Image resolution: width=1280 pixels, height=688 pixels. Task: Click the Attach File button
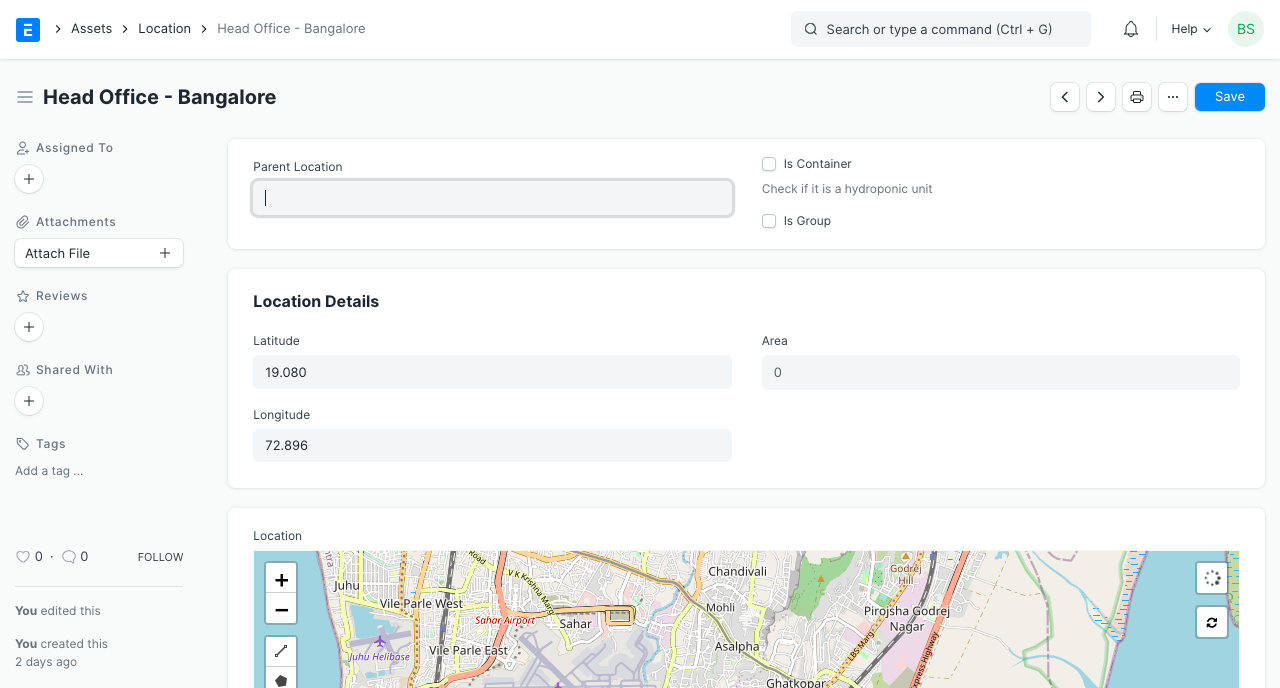pos(98,253)
